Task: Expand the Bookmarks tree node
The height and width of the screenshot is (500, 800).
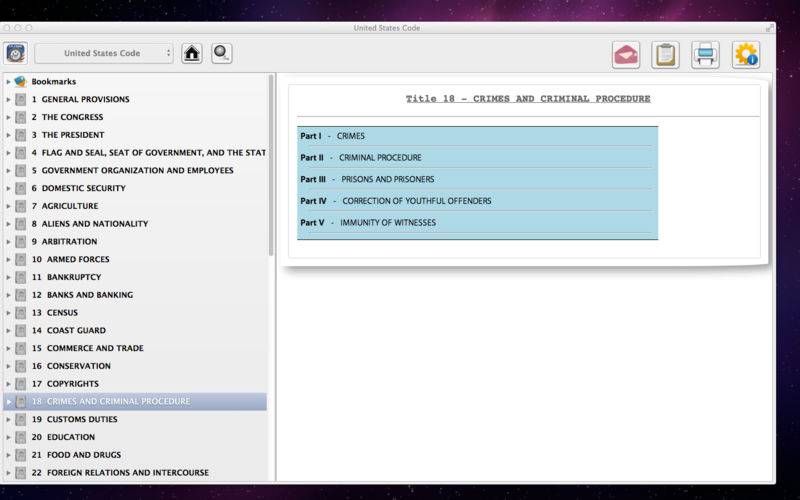Action: tap(8, 82)
